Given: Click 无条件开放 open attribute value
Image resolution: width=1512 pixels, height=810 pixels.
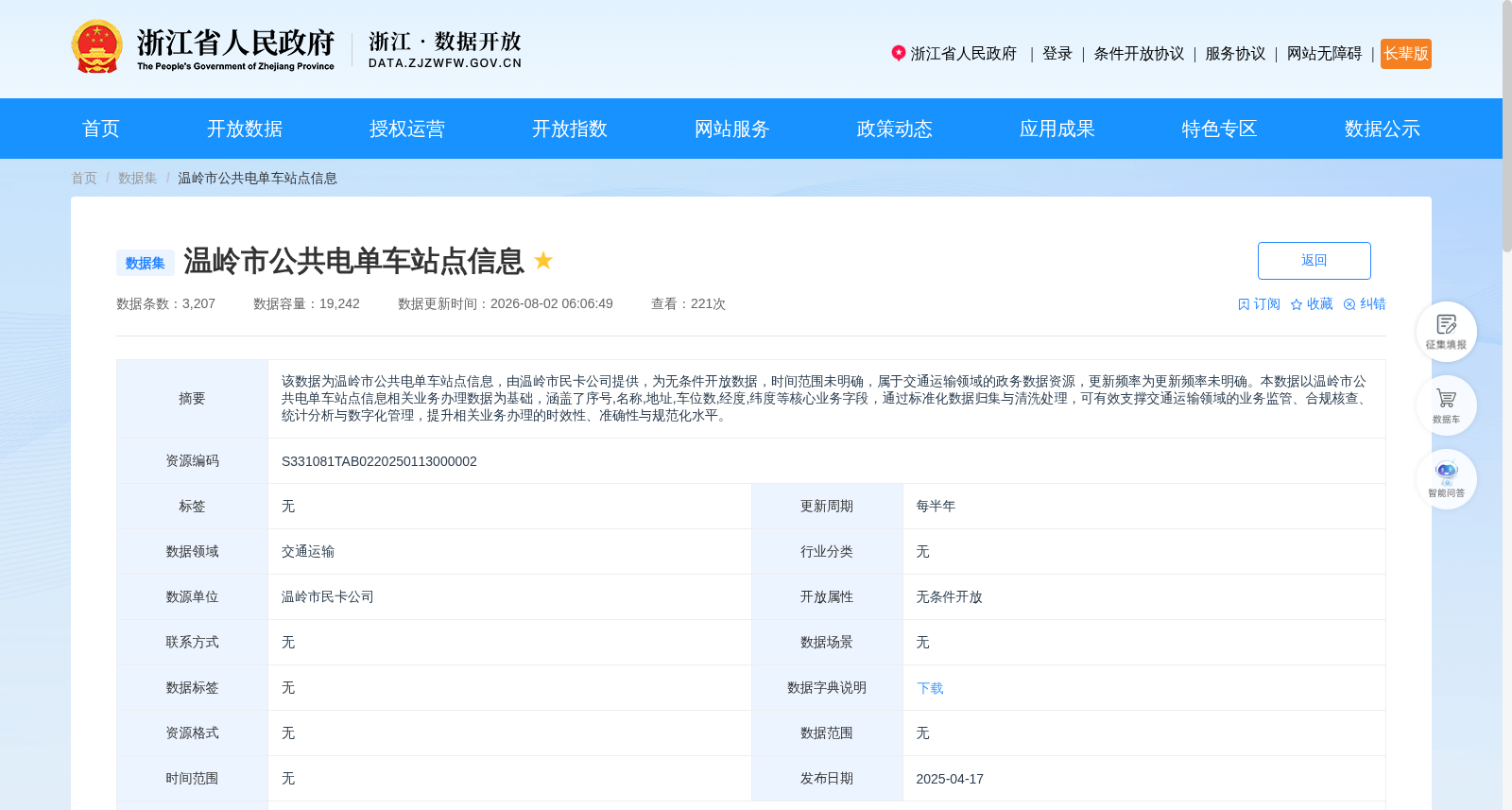Looking at the screenshot, I should (949, 597).
